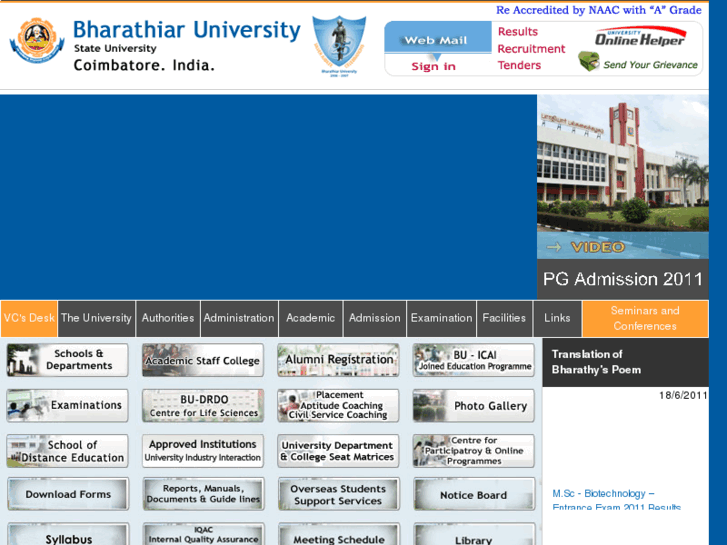Open Overseas Students Support Services
This screenshot has width=727, height=545.
tap(338, 494)
